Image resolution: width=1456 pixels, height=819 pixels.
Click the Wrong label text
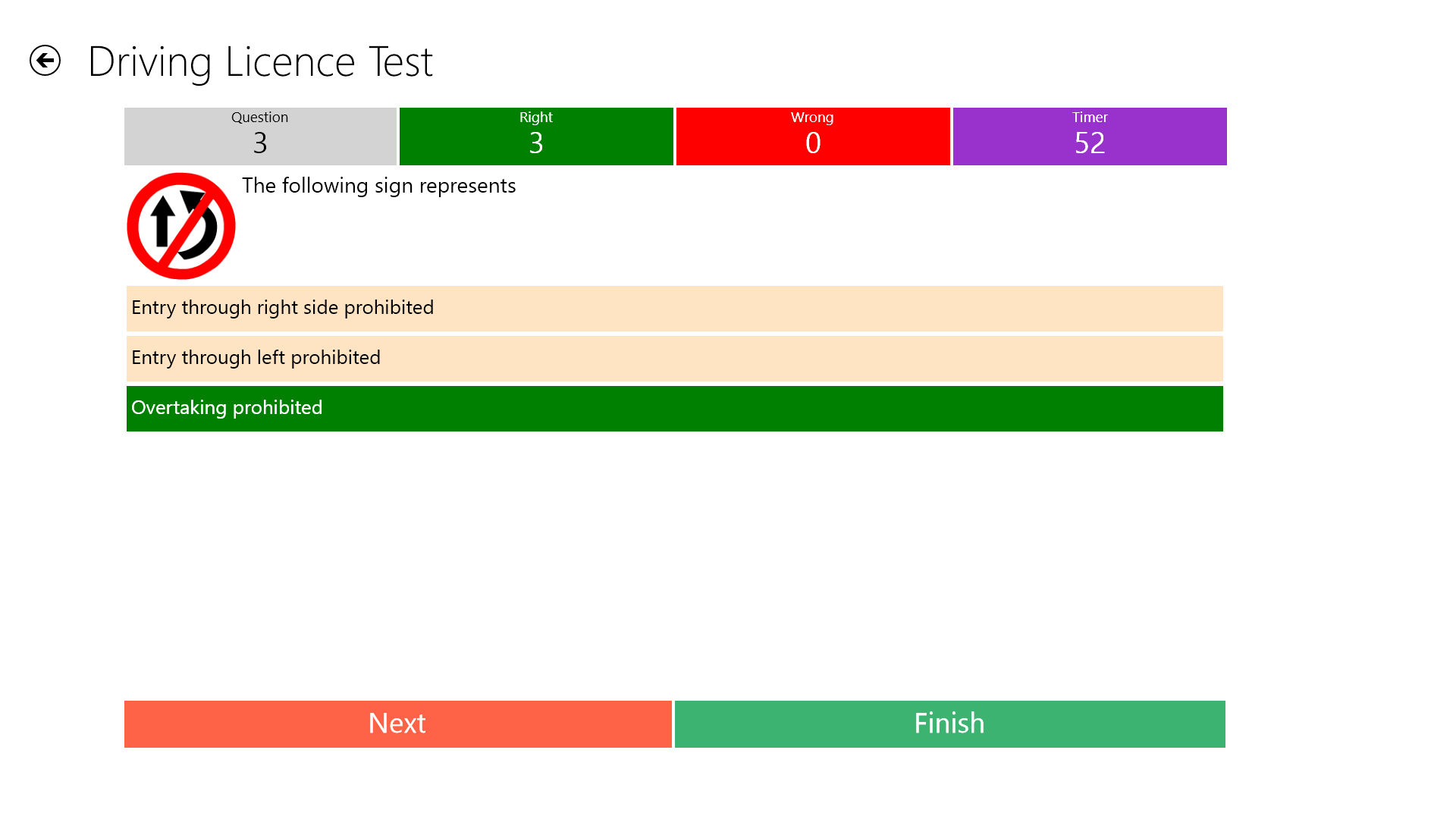[x=812, y=118]
